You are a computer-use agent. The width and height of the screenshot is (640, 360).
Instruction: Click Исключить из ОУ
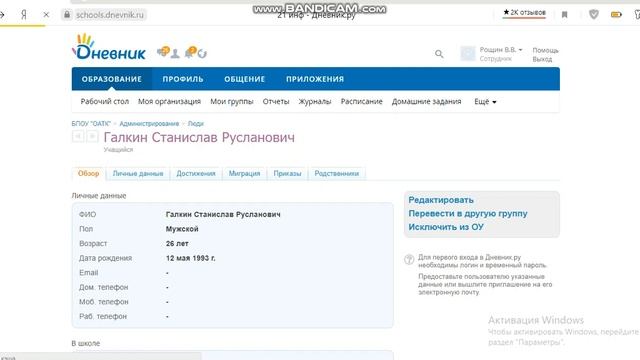pos(446,227)
